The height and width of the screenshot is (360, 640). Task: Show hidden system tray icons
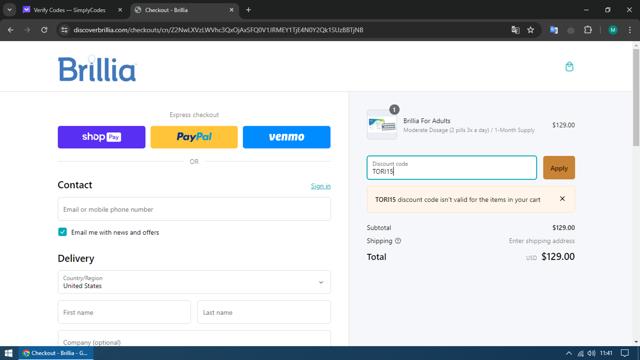point(569,353)
